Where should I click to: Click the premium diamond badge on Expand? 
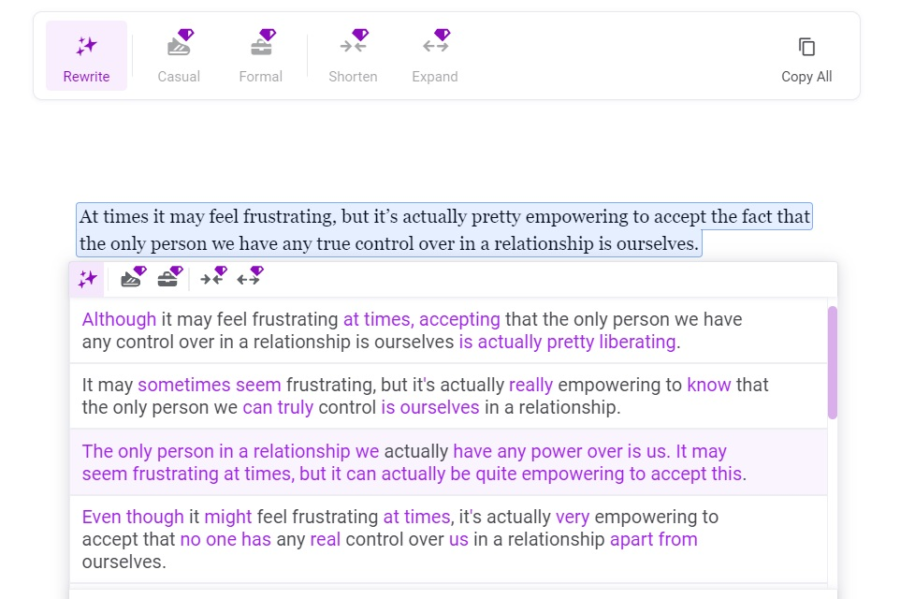point(444,34)
